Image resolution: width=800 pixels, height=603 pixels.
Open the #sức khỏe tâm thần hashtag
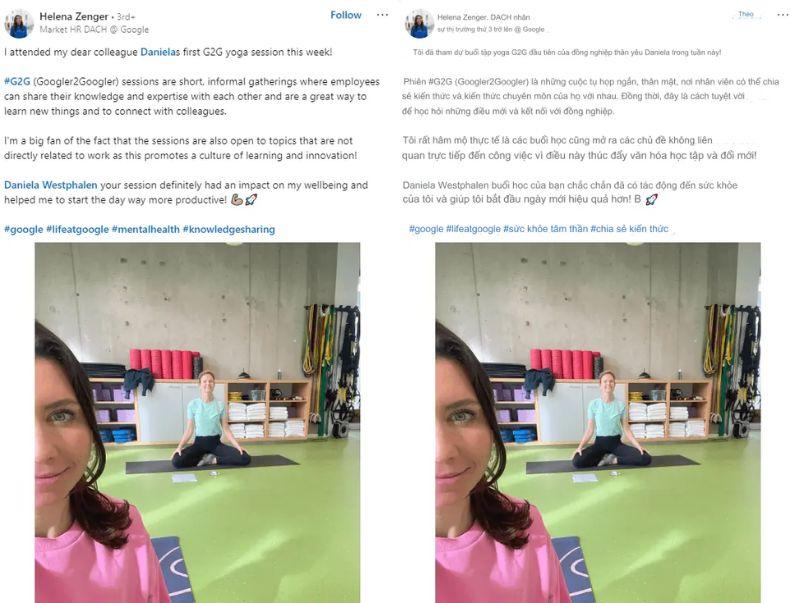point(545,229)
